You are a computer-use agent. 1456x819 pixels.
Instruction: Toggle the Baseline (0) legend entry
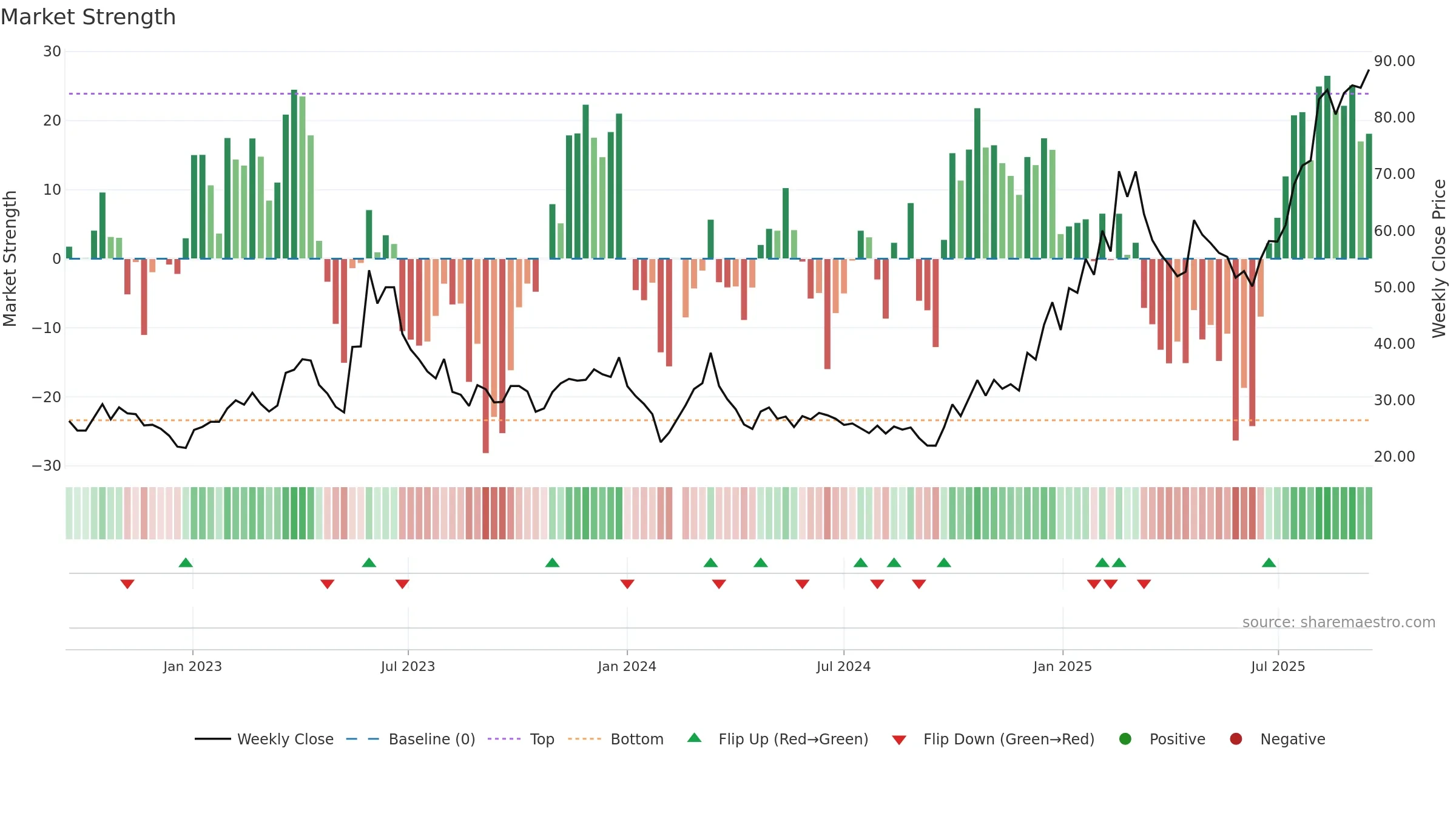411,739
